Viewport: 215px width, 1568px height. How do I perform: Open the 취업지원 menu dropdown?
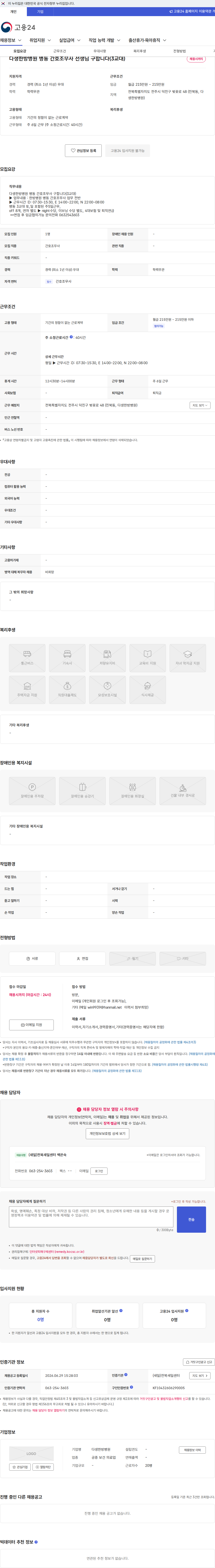(x=40, y=40)
